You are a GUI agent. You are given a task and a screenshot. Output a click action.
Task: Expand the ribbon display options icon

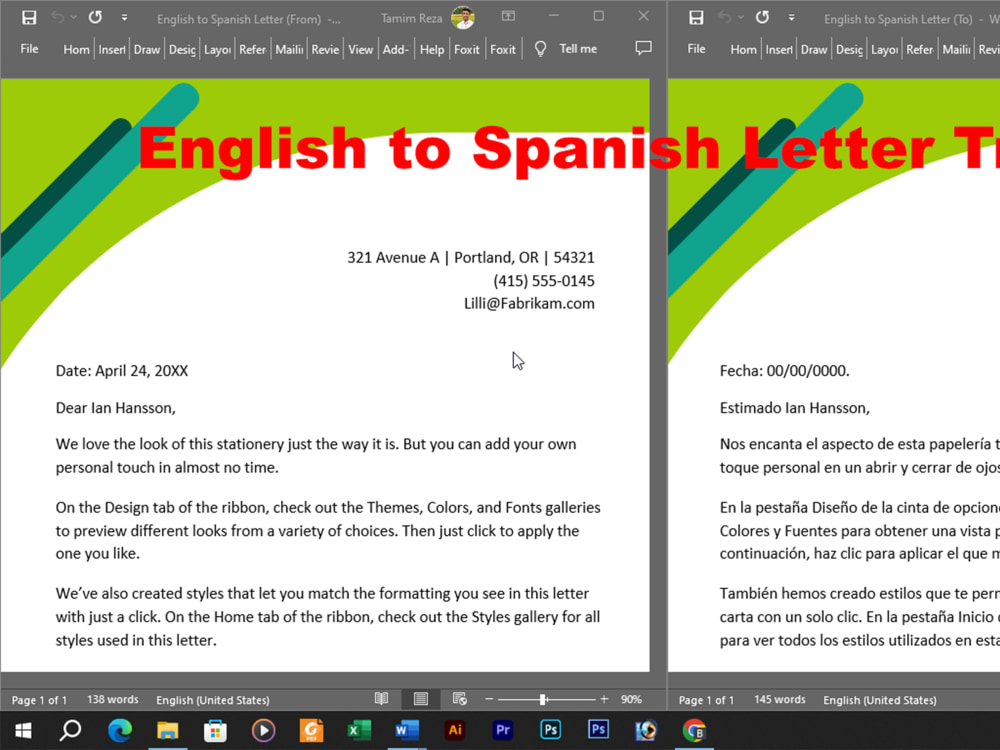508,17
